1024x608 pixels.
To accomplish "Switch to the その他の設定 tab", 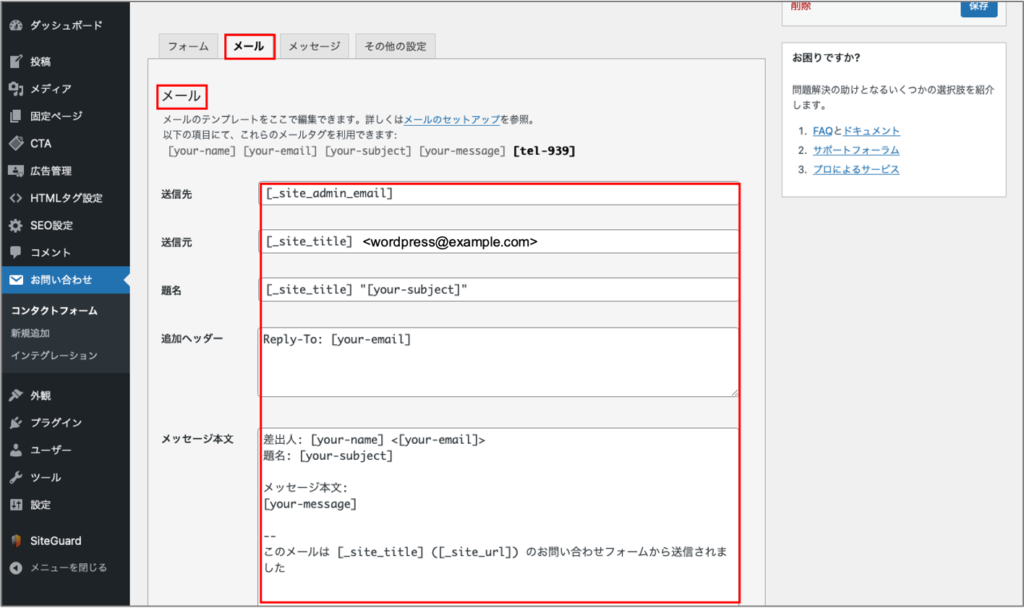I will pyautogui.click(x=395, y=46).
